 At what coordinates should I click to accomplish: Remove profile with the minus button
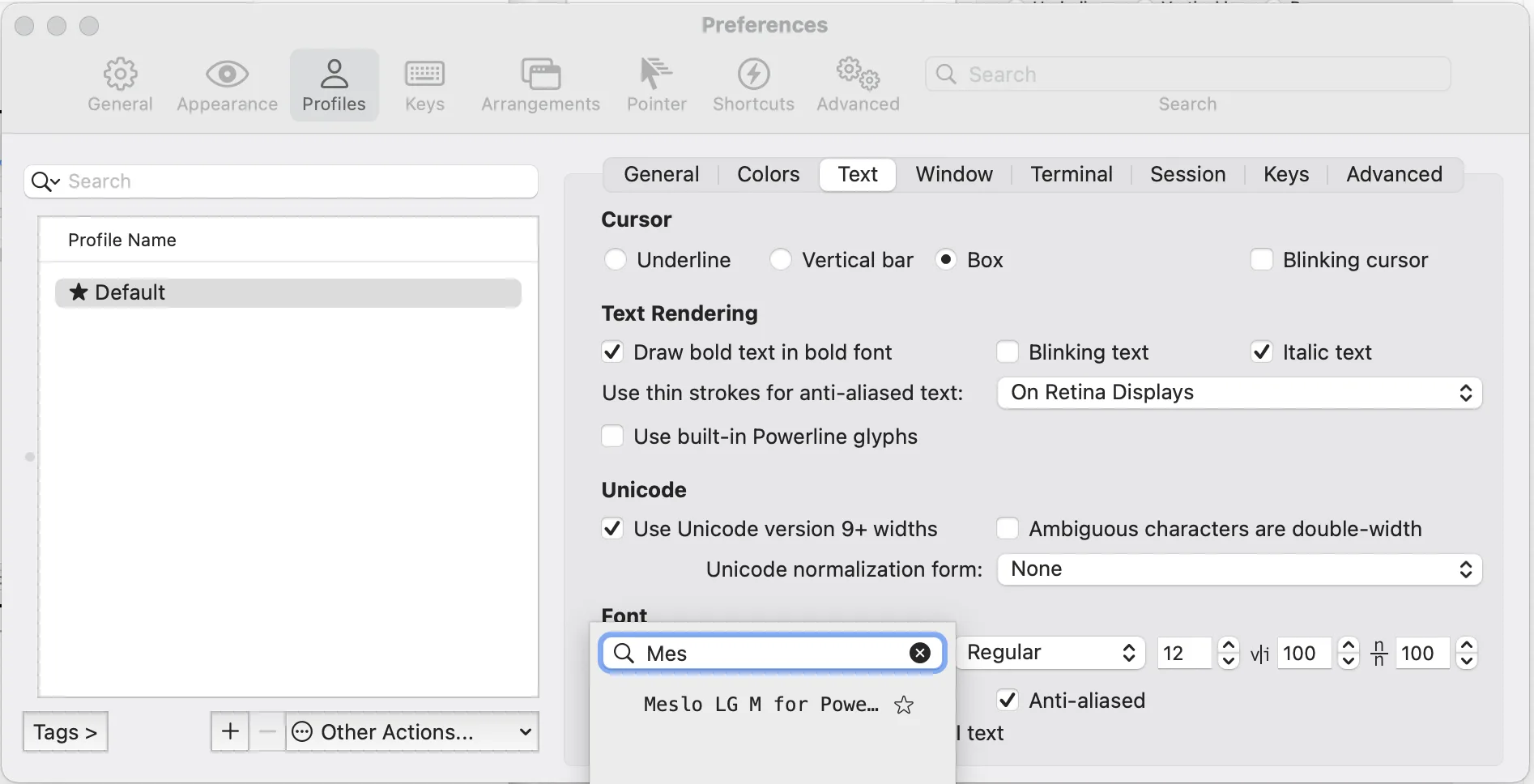pos(267,732)
